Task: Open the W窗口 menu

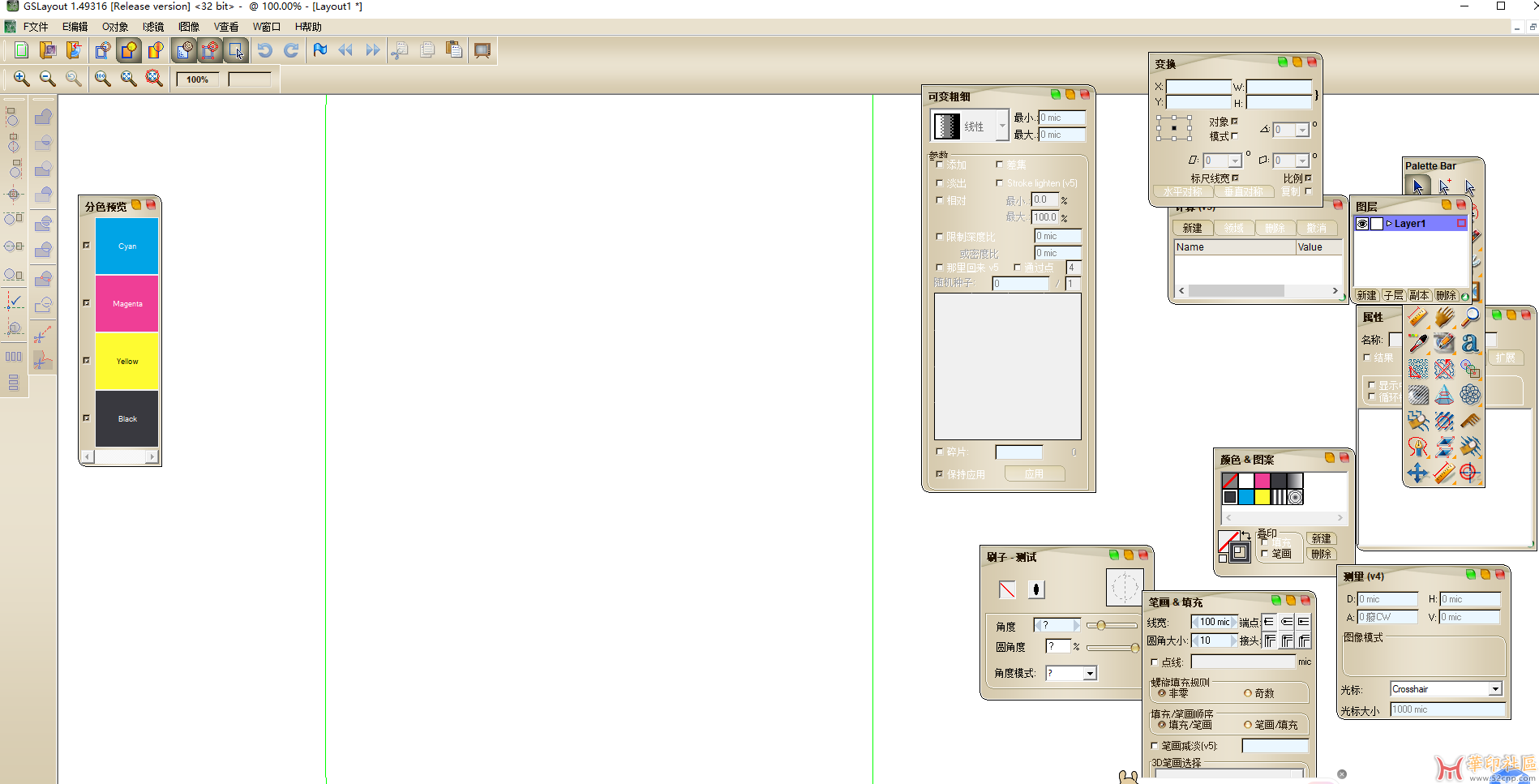Action: [266, 27]
